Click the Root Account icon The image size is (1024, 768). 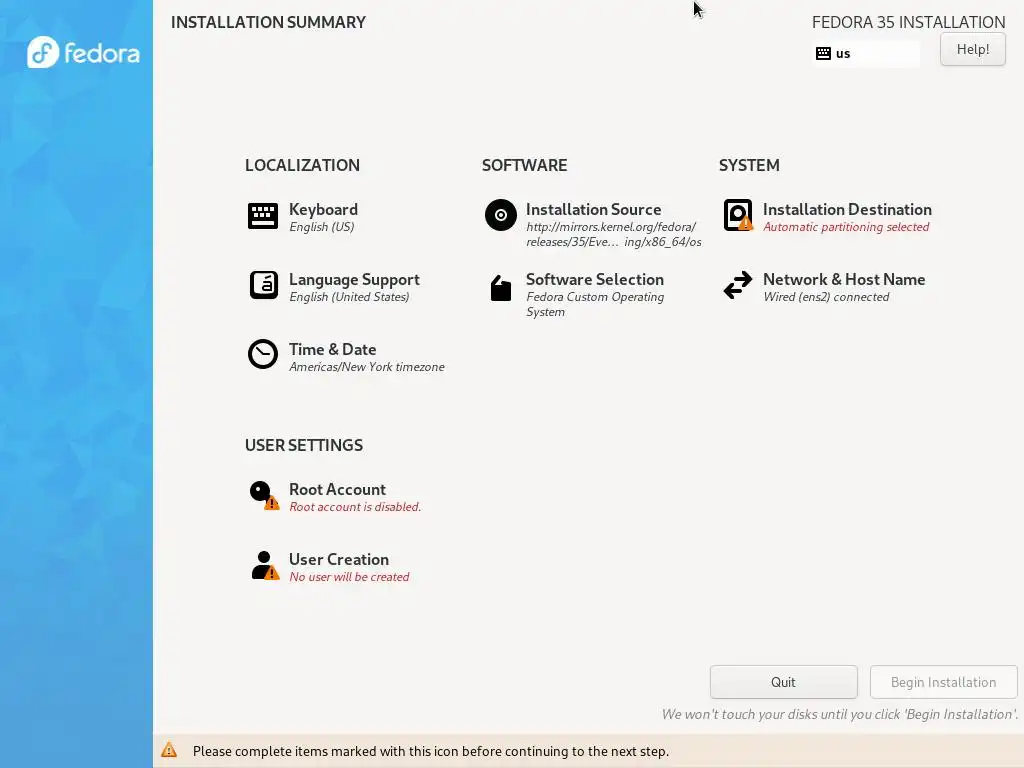(x=264, y=496)
